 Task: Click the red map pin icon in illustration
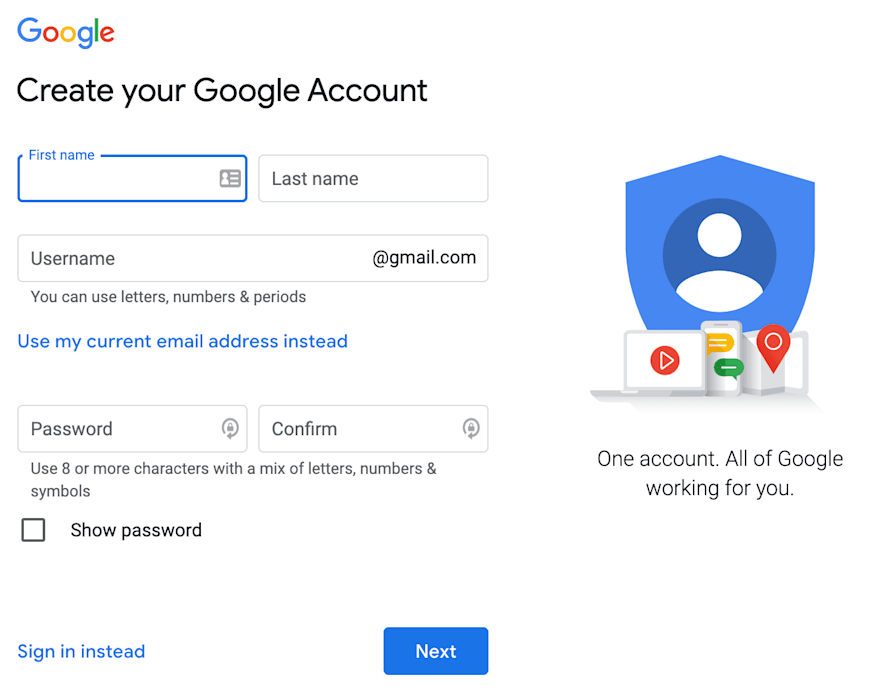tap(773, 348)
